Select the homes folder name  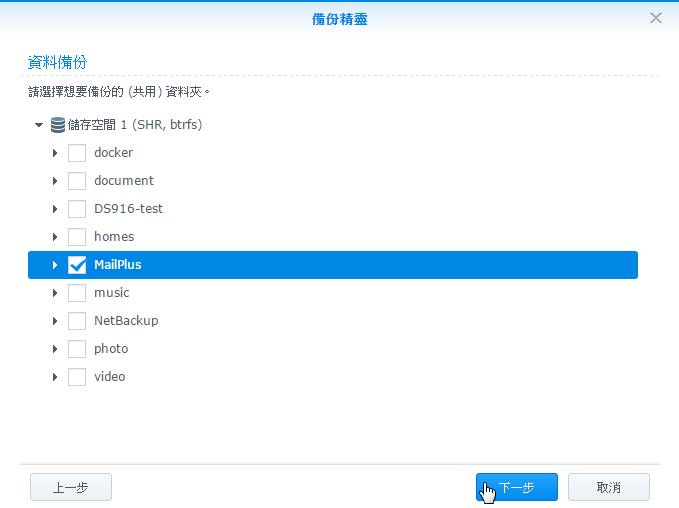[114, 236]
